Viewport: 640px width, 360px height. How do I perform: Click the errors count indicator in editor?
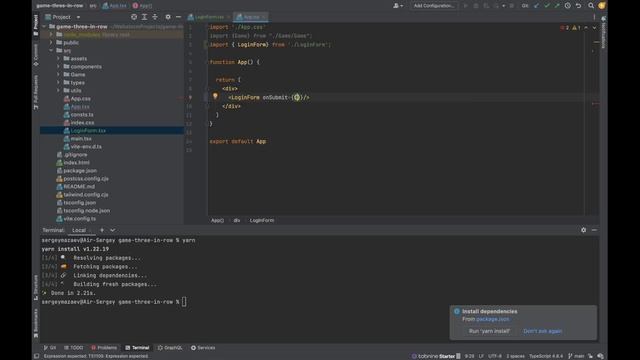tap(565, 28)
